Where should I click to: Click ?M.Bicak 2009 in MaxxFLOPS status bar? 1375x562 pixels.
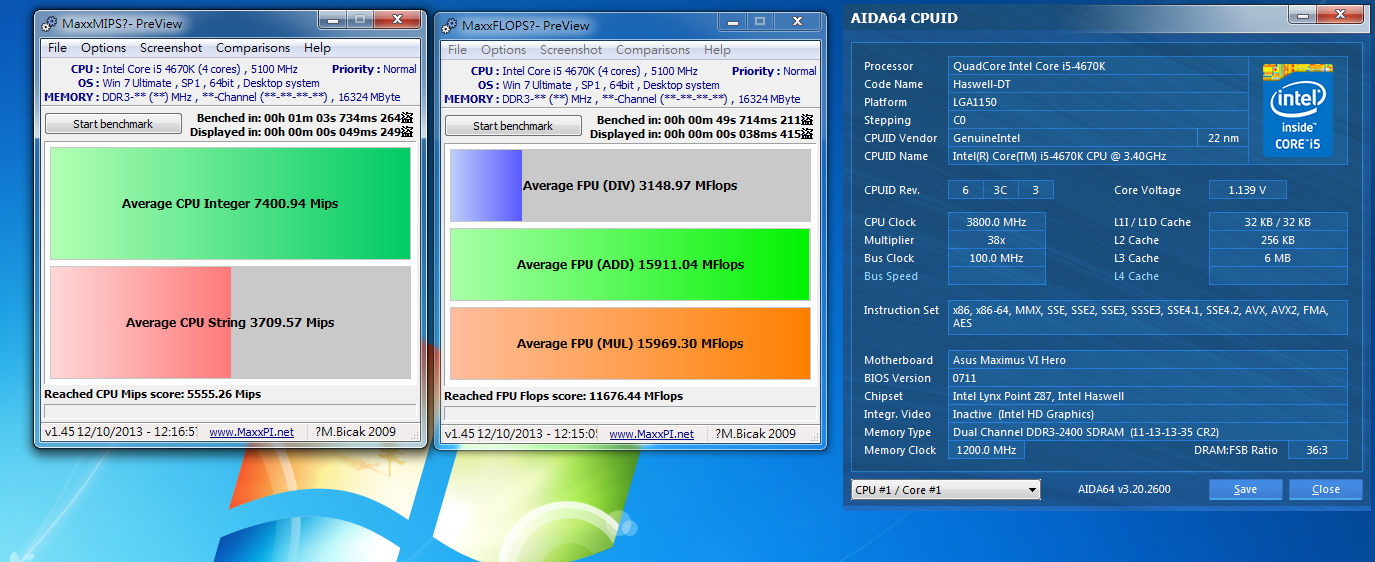click(x=757, y=434)
